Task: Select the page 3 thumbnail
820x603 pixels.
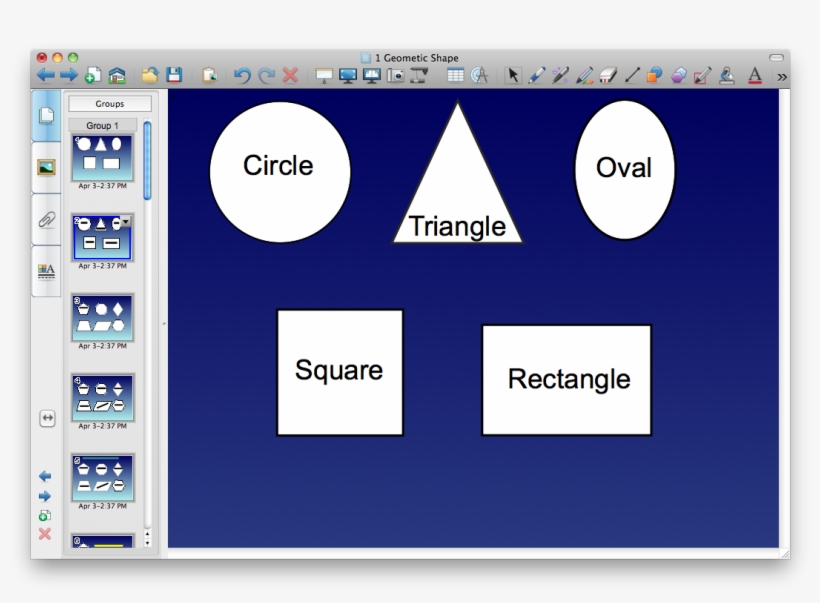Action: (102, 318)
